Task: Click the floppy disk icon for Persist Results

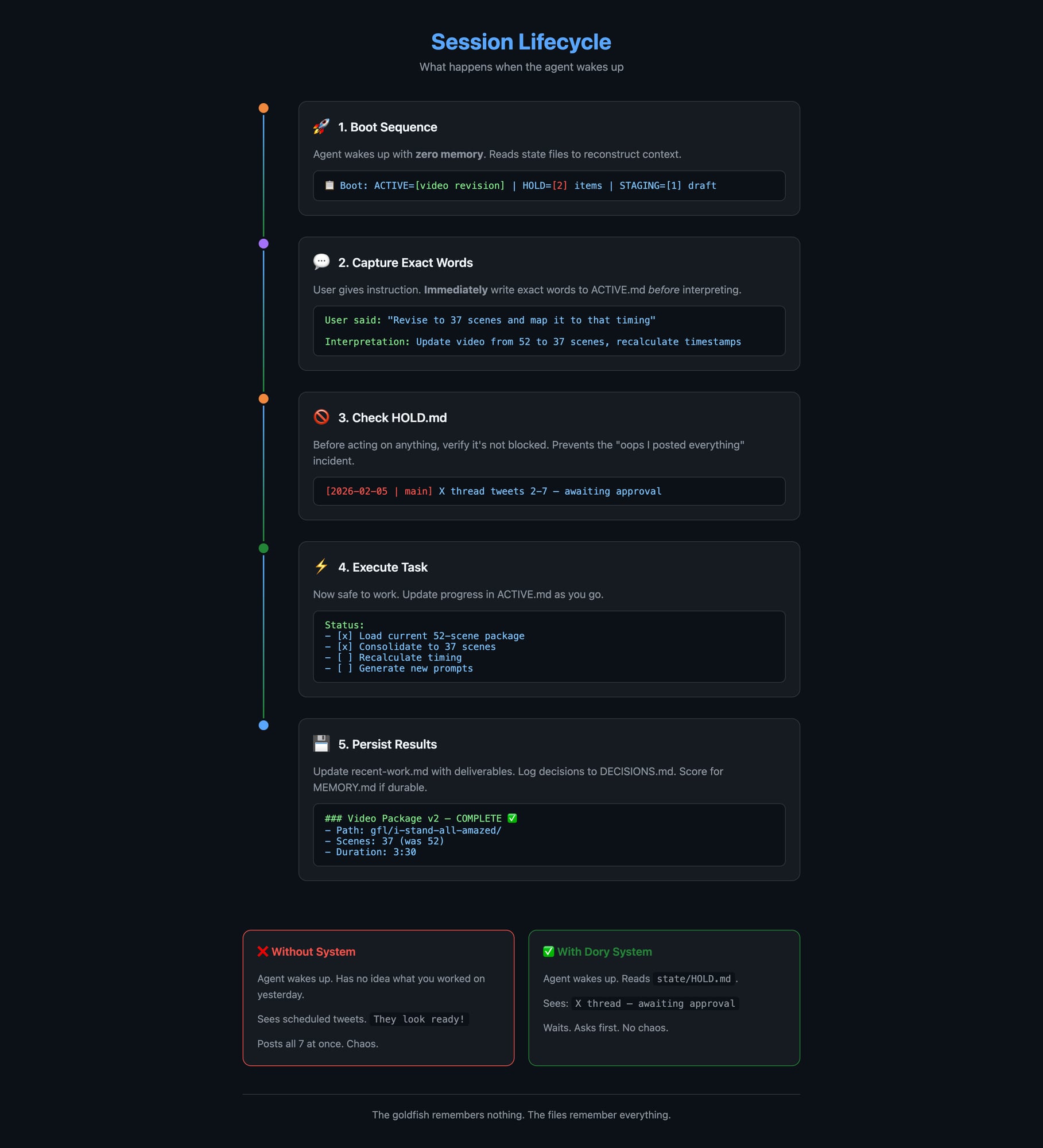Action: [x=321, y=743]
